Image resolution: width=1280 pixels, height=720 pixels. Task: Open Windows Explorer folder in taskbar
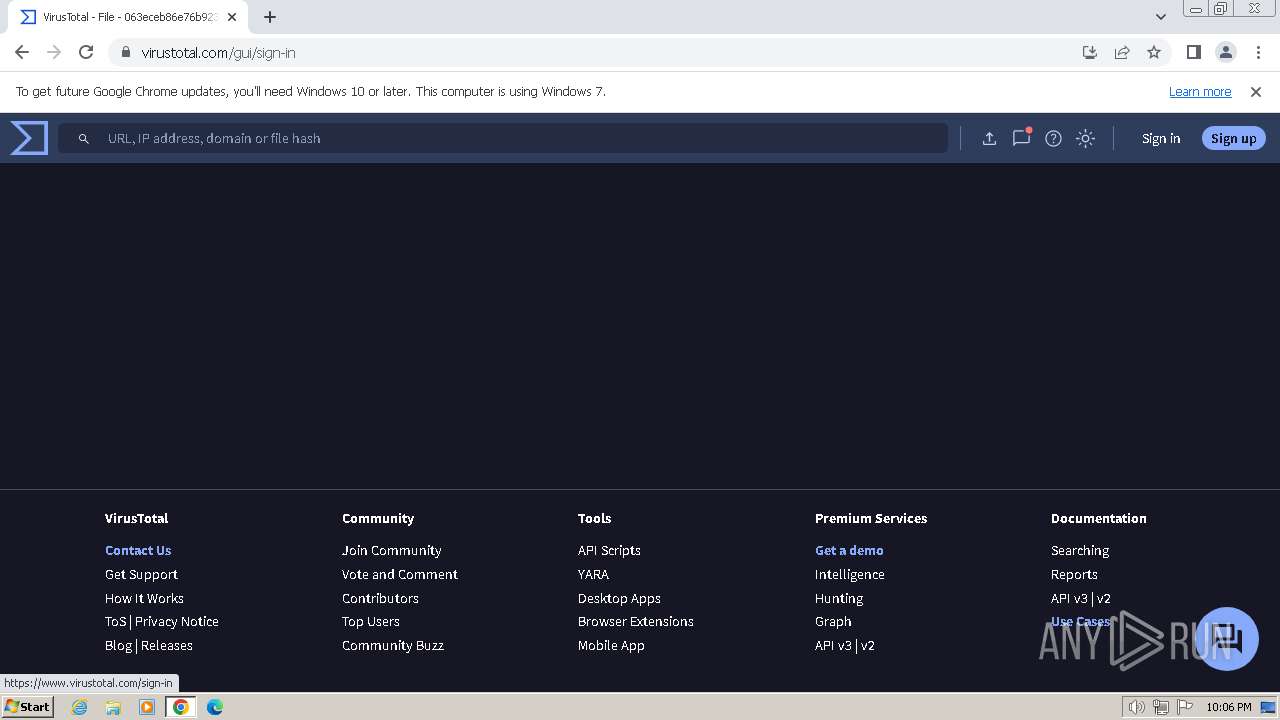click(113, 707)
